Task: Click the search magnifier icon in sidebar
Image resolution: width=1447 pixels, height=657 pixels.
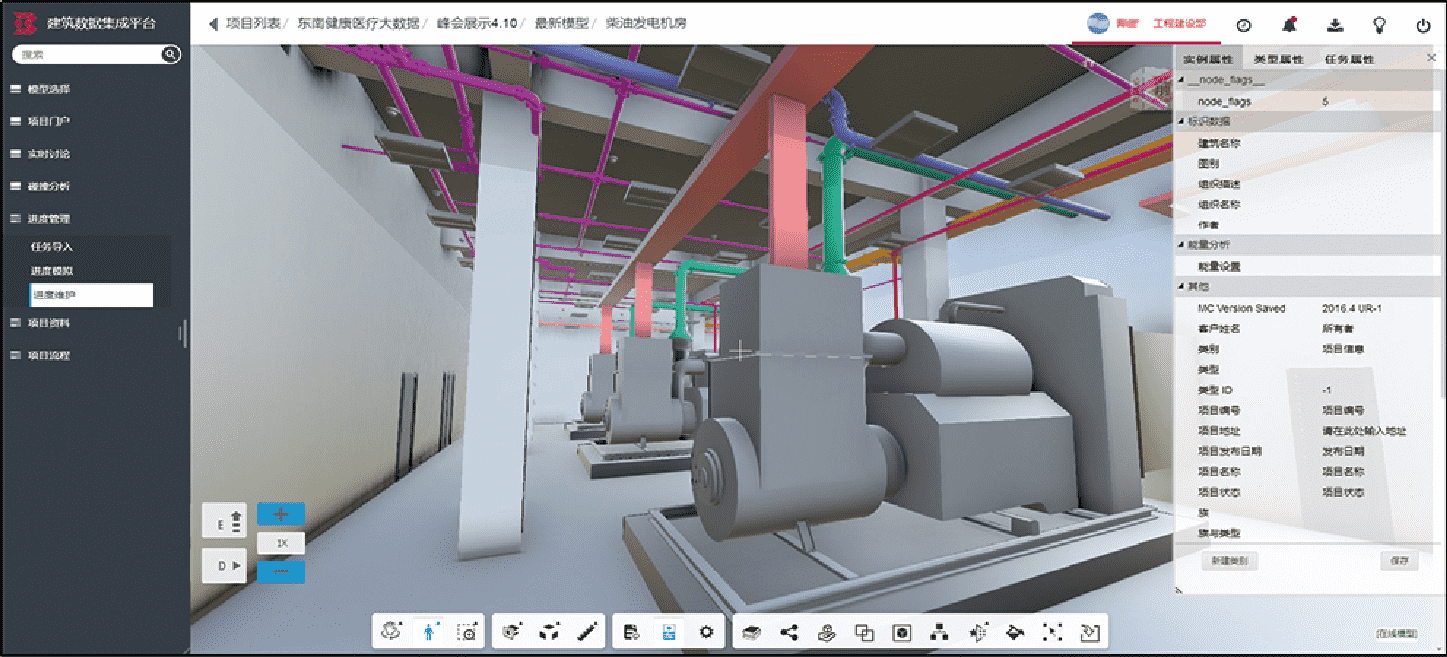Action: pyautogui.click(x=170, y=55)
